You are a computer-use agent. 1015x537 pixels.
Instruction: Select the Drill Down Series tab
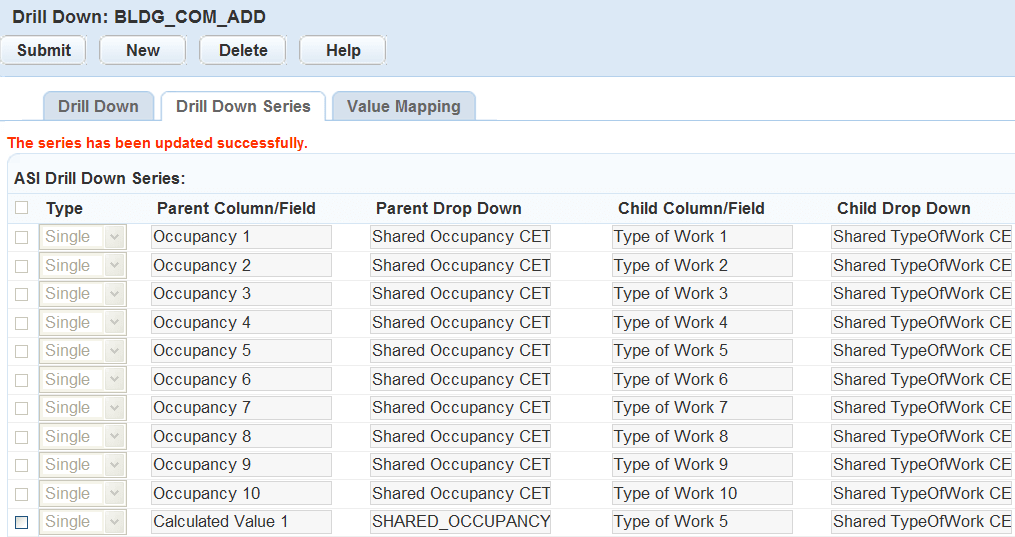click(x=243, y=106)
